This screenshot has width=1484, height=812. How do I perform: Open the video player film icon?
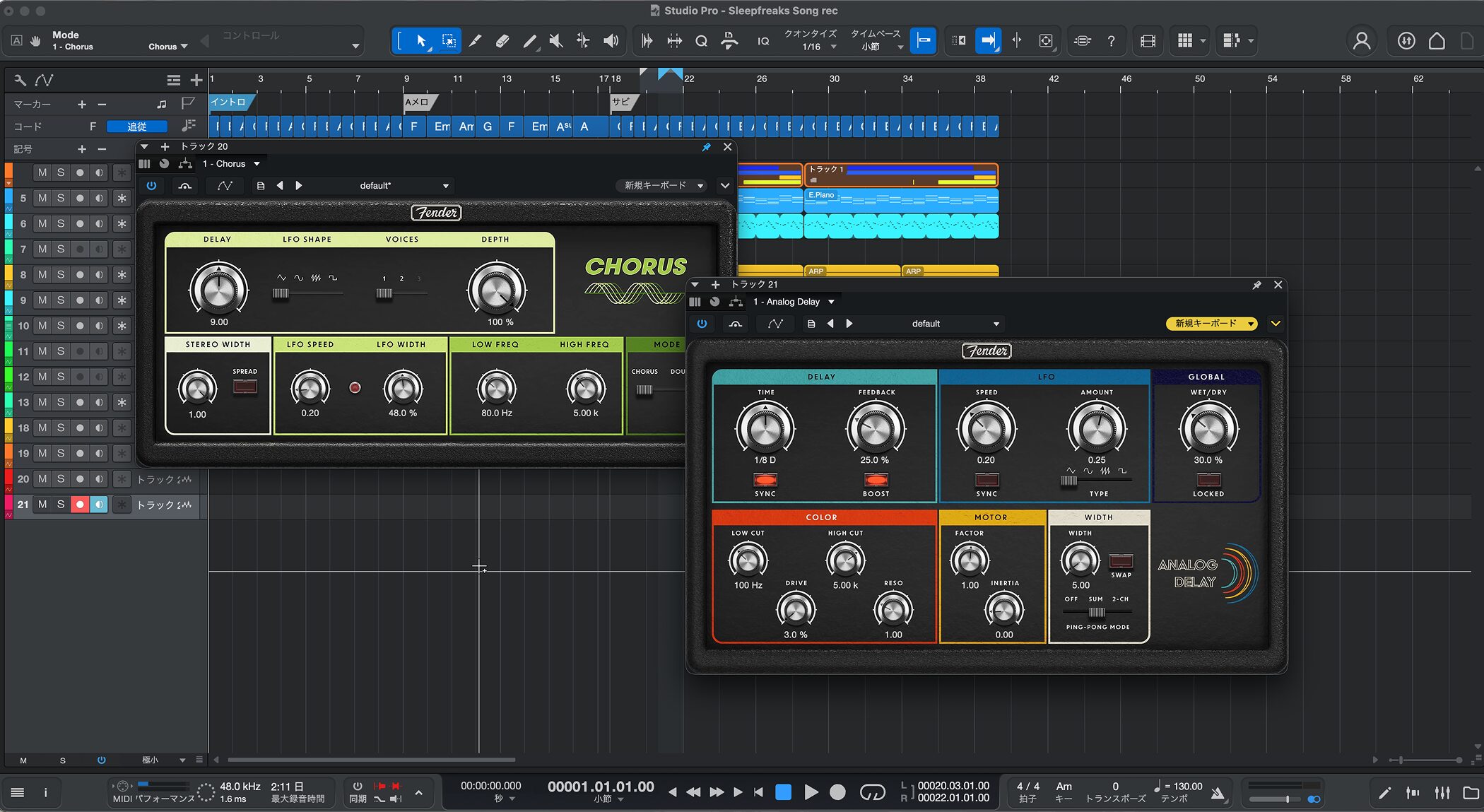coord(1148,41)
